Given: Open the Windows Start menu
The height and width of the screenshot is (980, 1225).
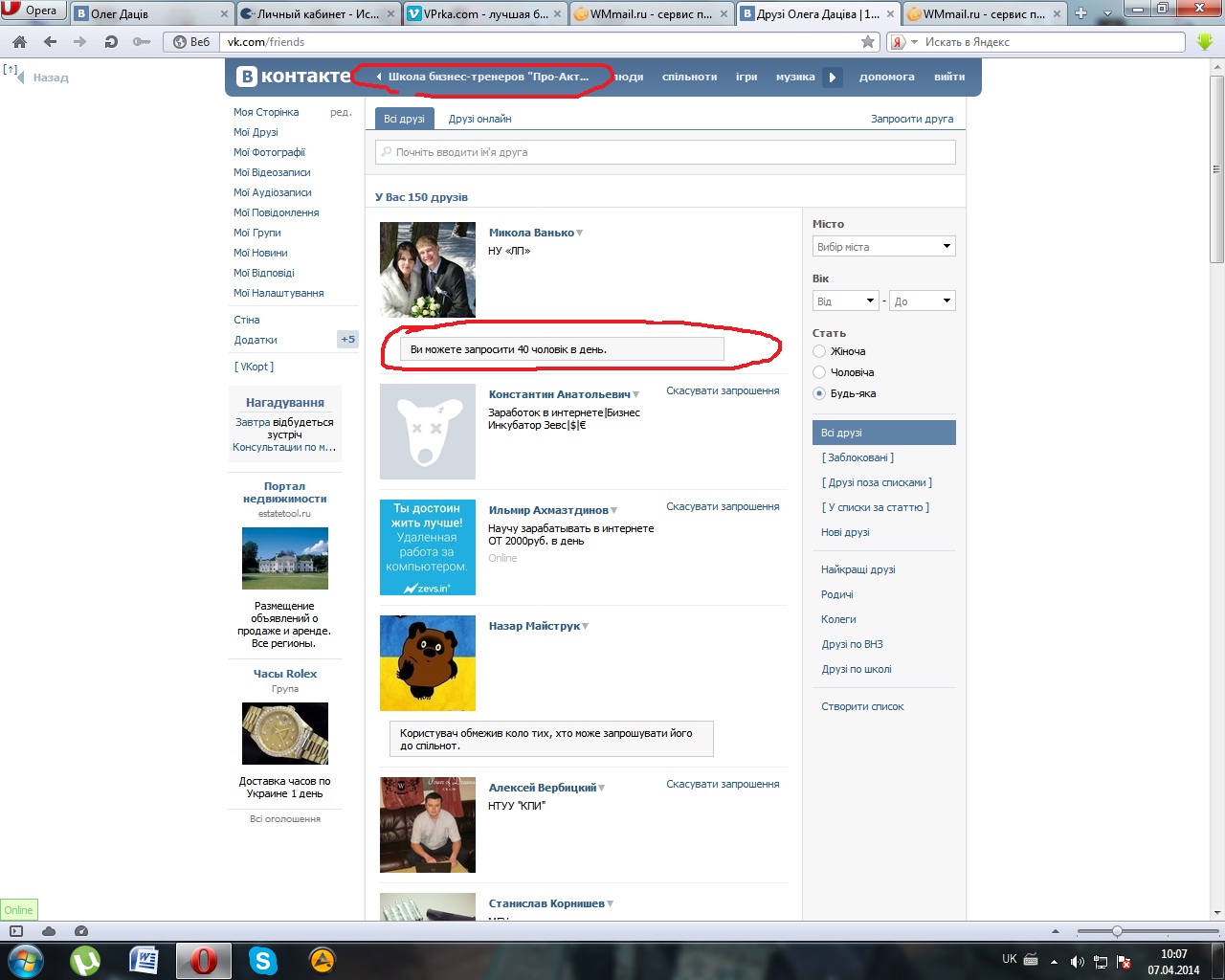Looking at the screenshot, I should [25, 960].
